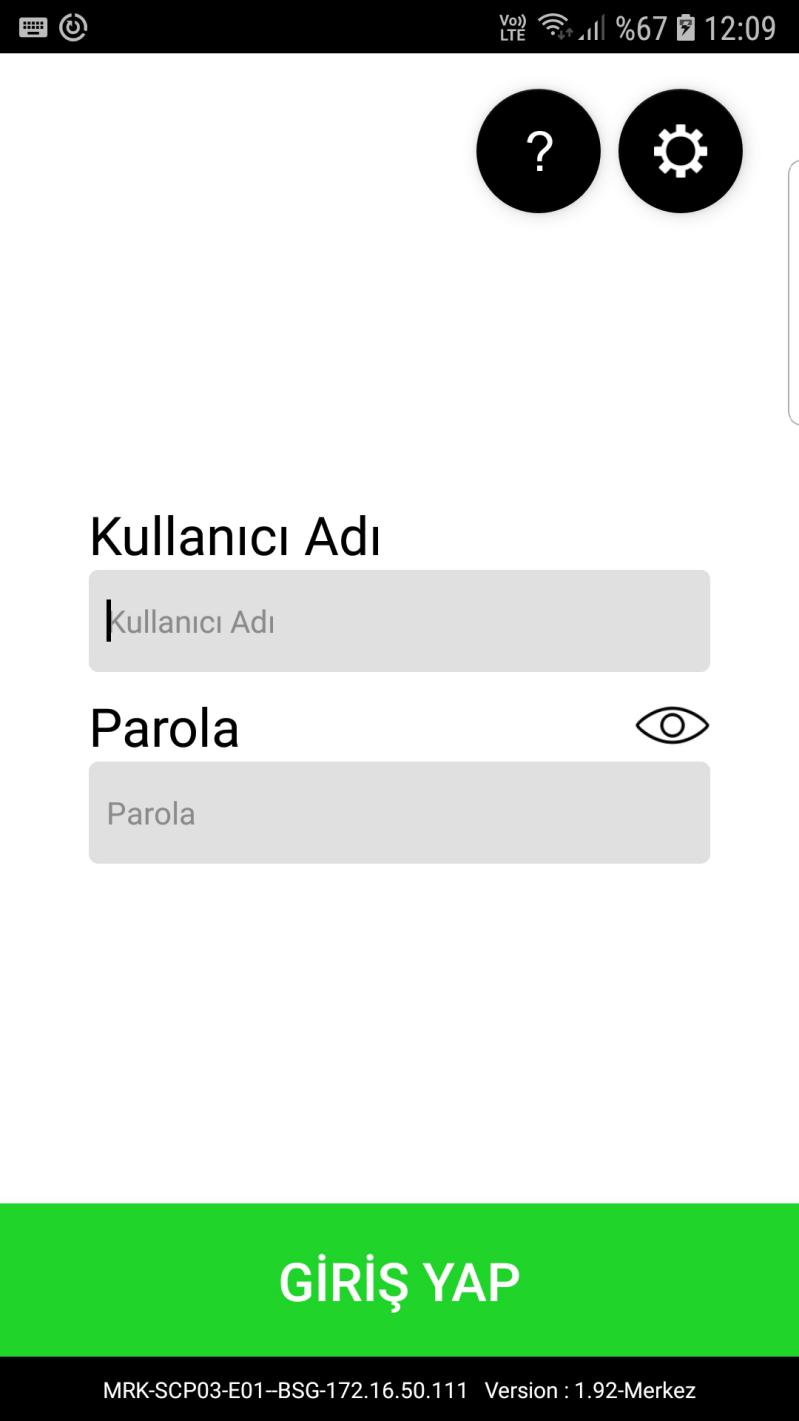Tap the 12:09 clock in status bar
Viewport: 799px width, 1421px height.
coord(740,28)
